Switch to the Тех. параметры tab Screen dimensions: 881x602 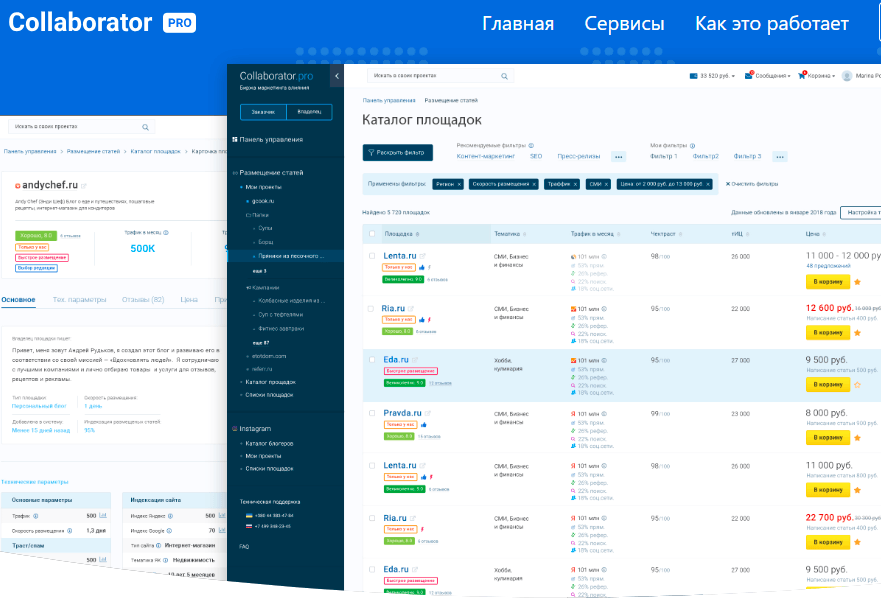[x=79, y=300]
